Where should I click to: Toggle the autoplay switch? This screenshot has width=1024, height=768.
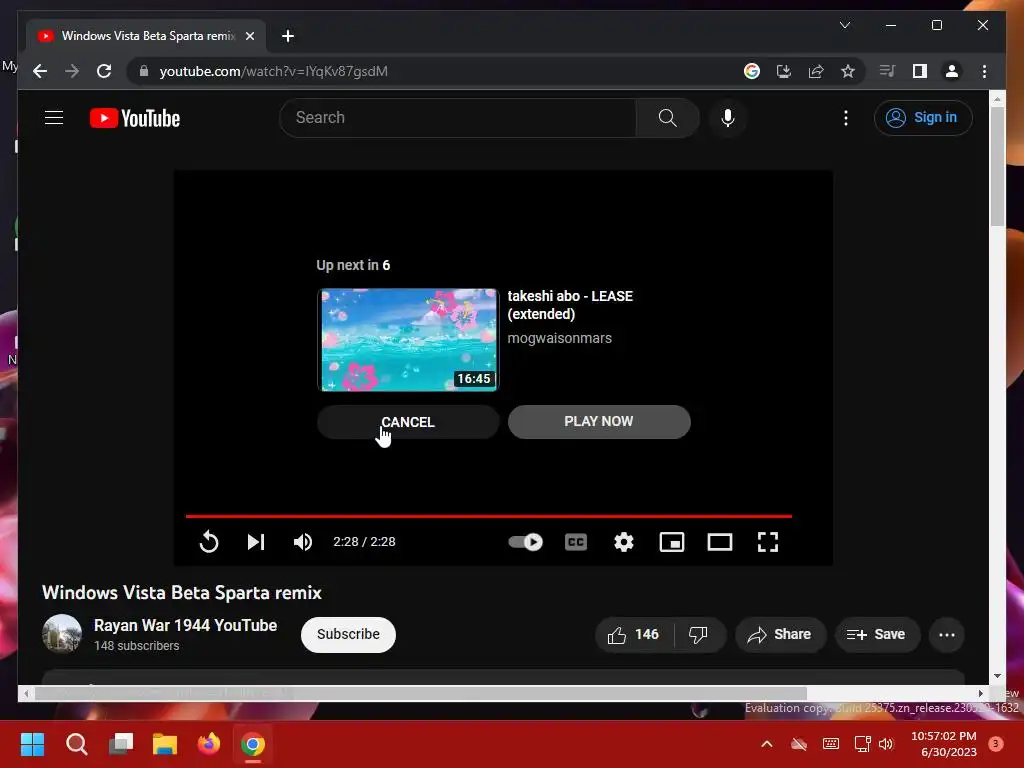click(x=526, y=541)
